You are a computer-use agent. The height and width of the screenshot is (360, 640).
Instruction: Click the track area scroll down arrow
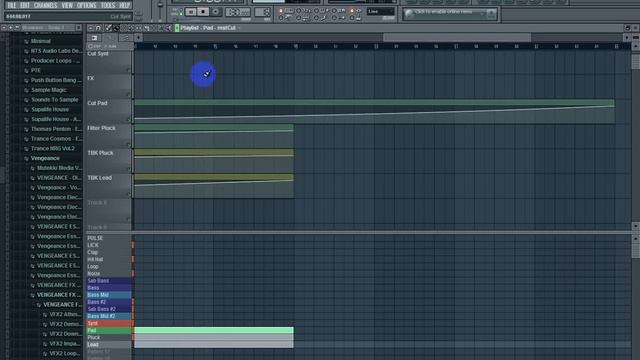pyautogui.click(x=636, y=226)
